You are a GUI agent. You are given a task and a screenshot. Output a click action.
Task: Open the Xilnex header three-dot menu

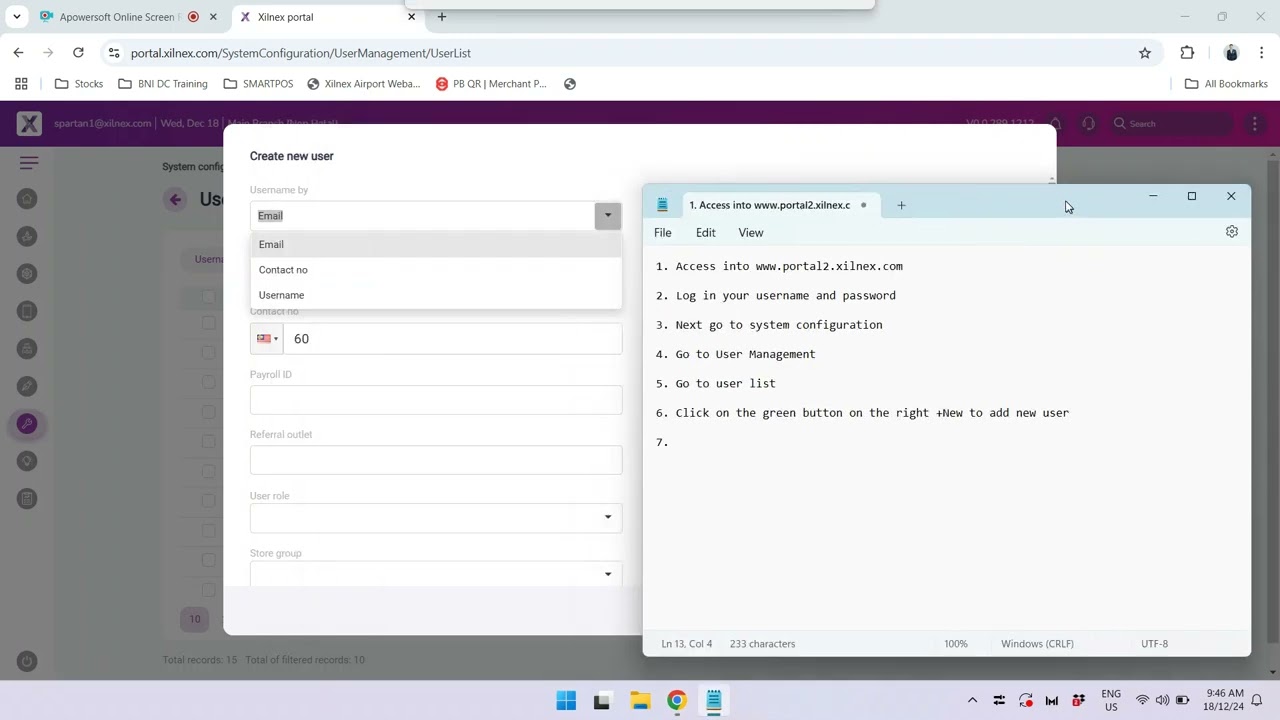pos(1255,124)
